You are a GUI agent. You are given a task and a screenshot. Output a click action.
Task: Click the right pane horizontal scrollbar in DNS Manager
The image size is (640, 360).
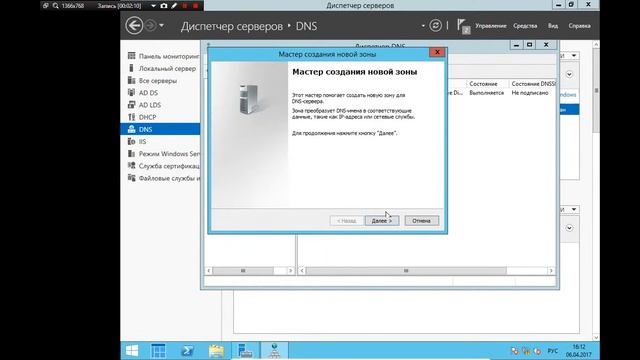[427, 271]
